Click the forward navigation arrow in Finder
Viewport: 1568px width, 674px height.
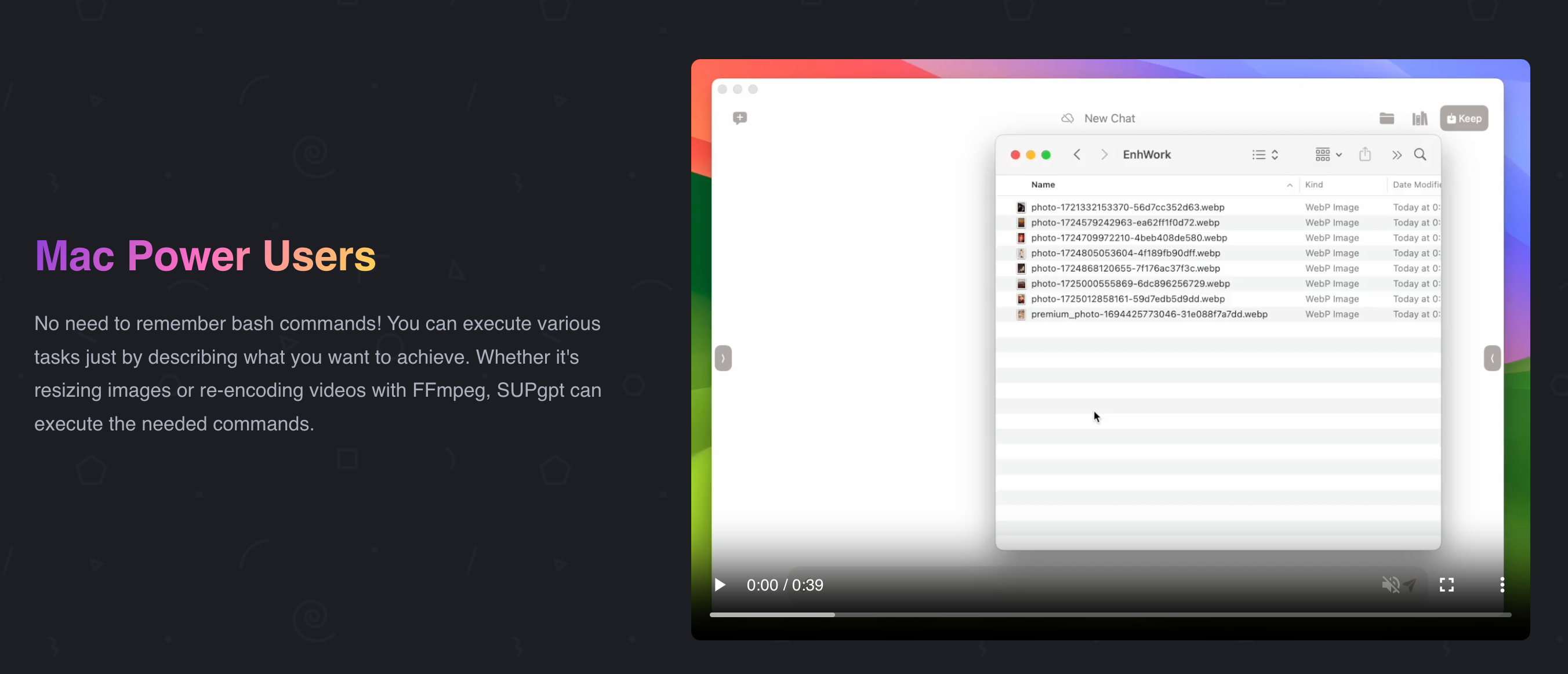[x=1104, y=155]
